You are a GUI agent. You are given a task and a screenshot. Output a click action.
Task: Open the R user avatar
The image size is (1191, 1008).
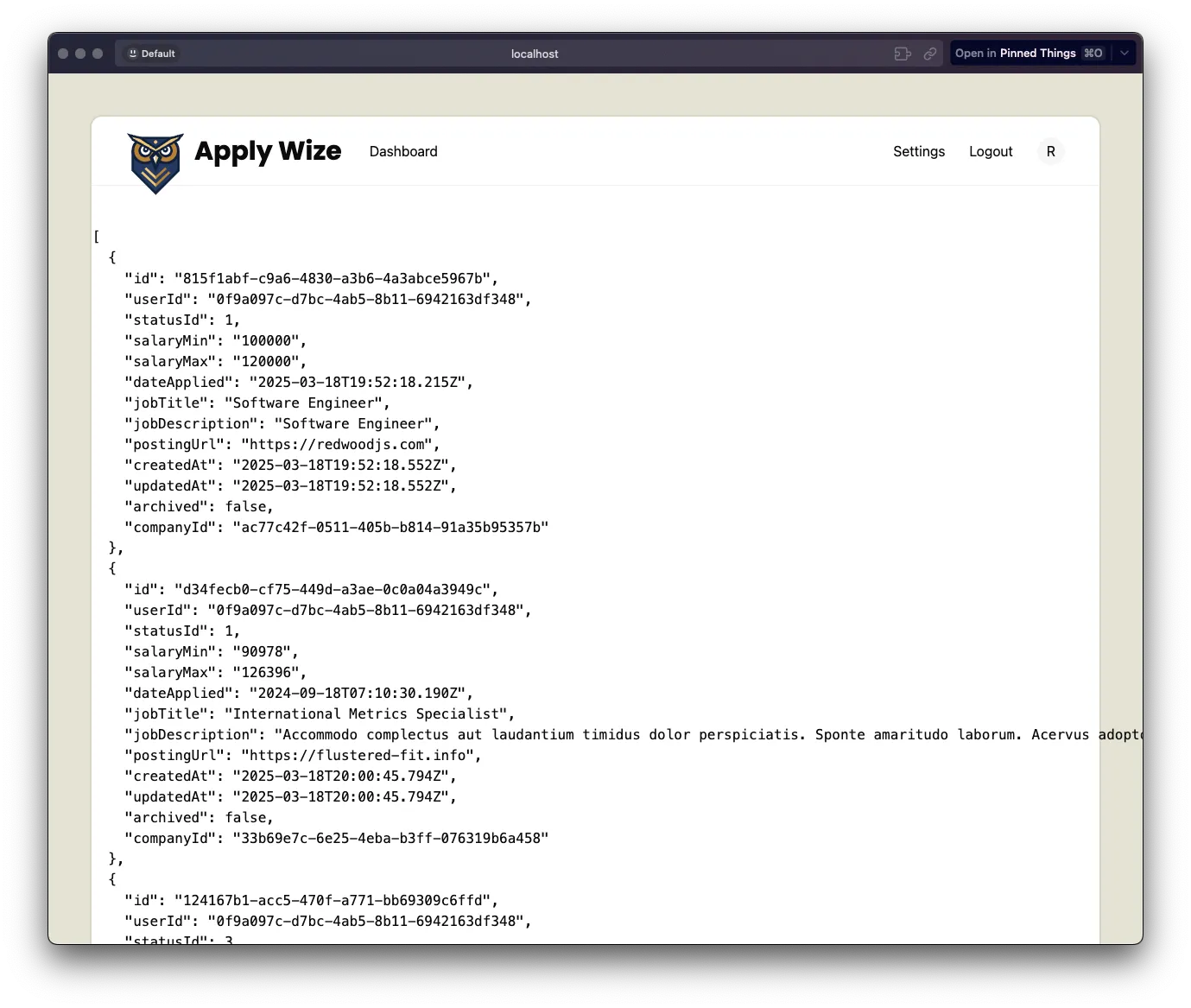coord(1050,151)
